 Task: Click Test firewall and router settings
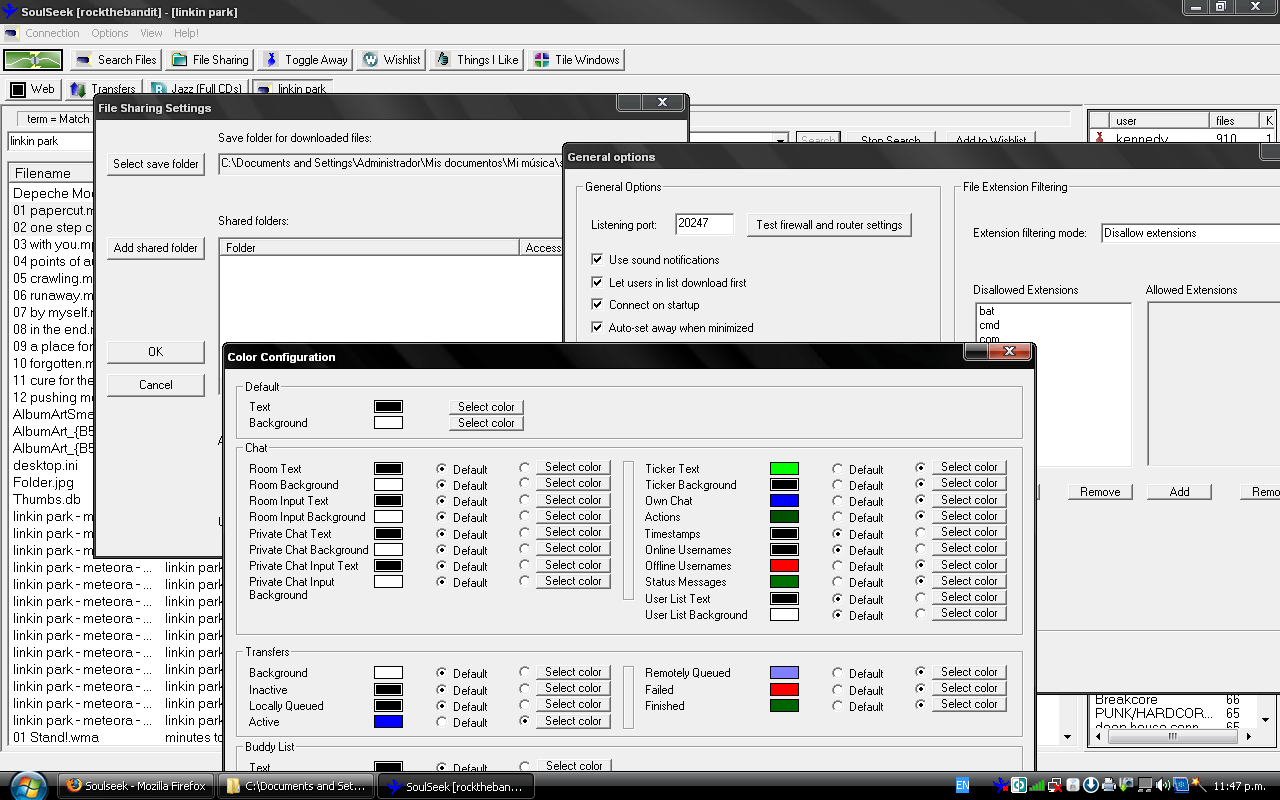tap(829, 225)
